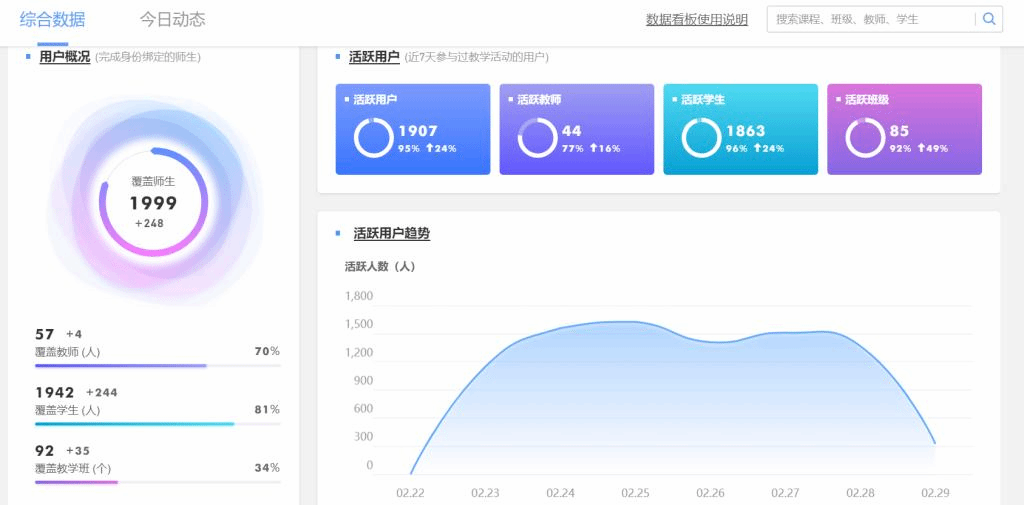Screen dimensions: 1024x505
Task: Click the 活跃班级 up-arrow growth indicator
Action: click(x=920, y=148)
